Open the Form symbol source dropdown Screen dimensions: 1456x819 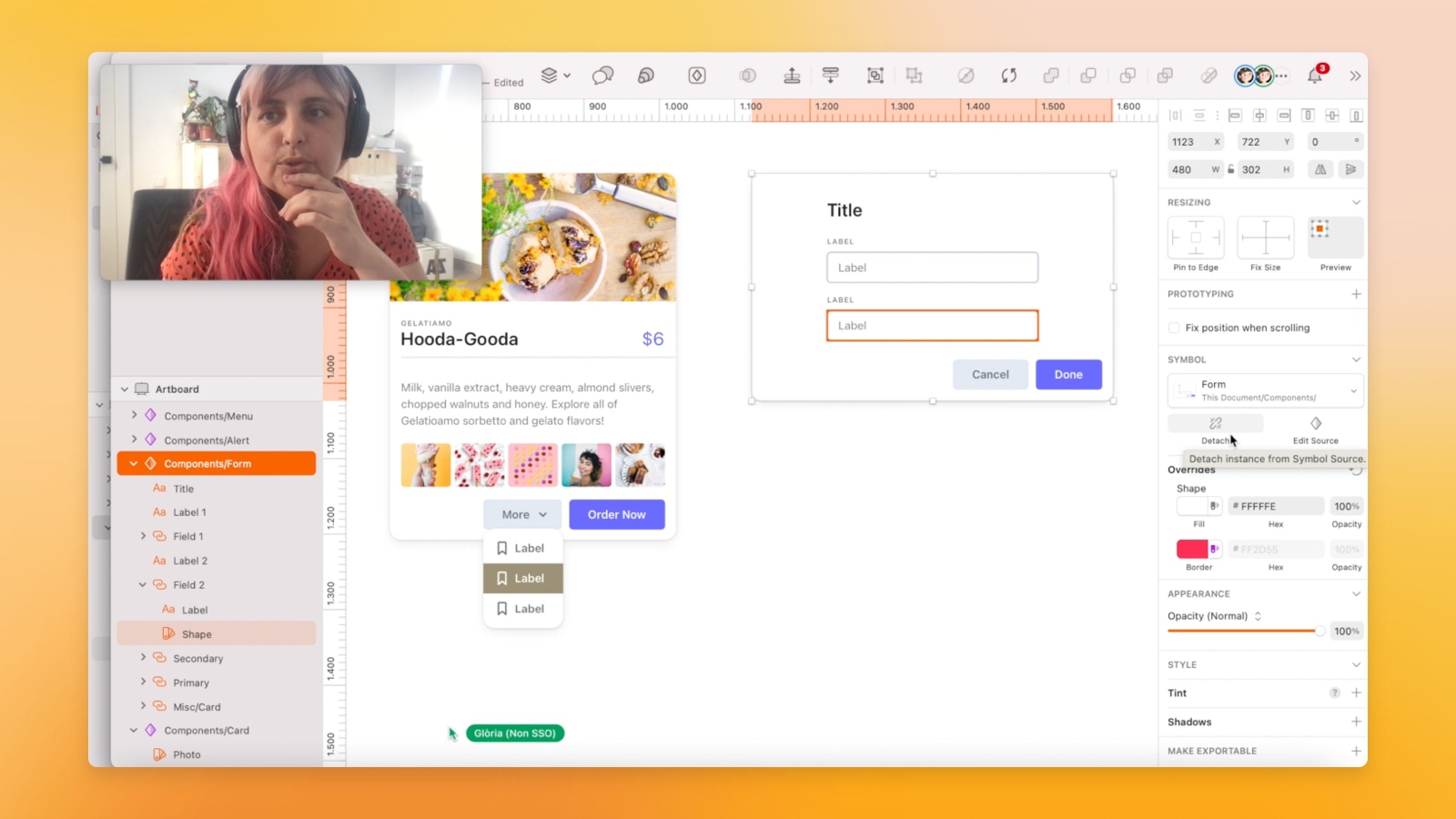point(1266,390)
